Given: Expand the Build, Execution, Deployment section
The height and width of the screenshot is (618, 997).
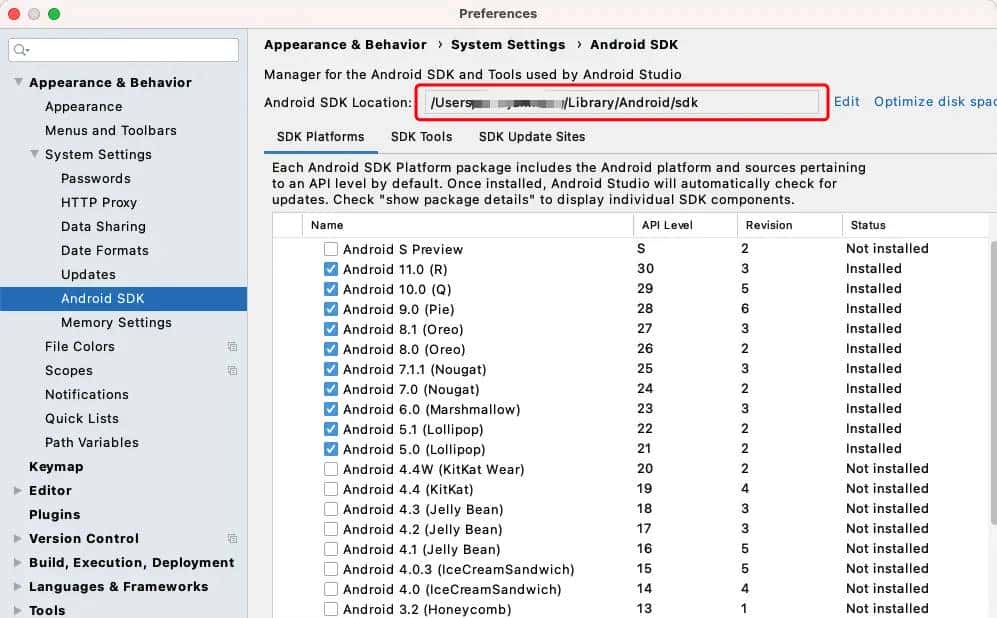Looking at the screenshot, I should click(x=18, y=563).
